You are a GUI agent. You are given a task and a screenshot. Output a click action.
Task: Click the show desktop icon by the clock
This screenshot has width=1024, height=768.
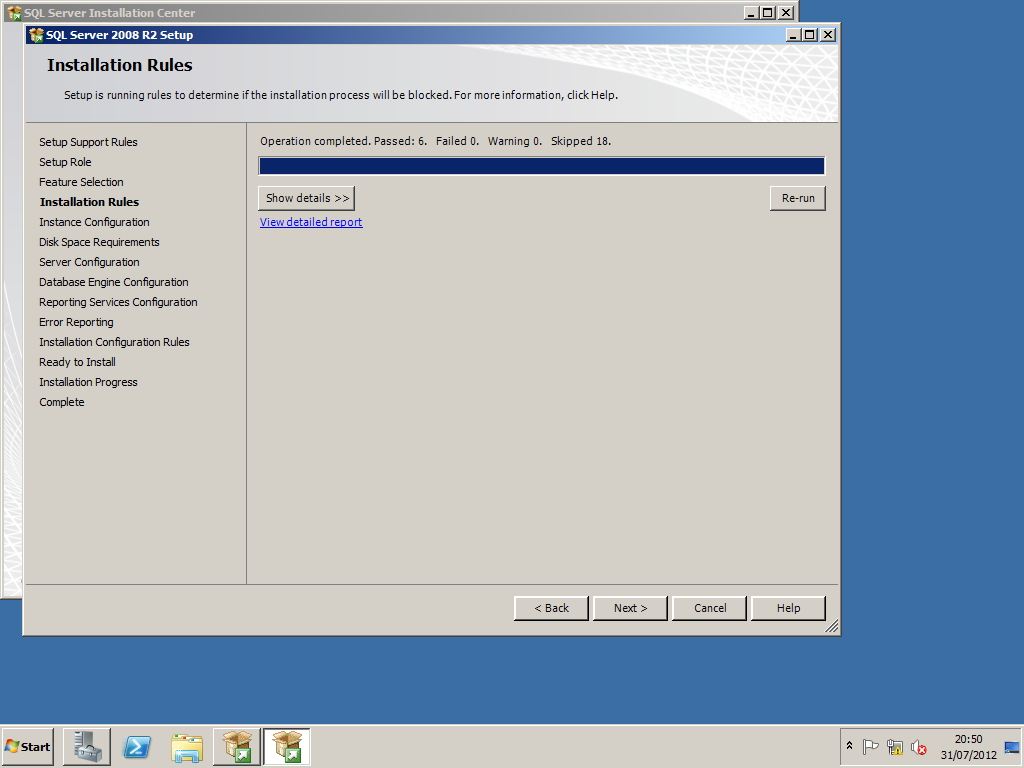1012,747
